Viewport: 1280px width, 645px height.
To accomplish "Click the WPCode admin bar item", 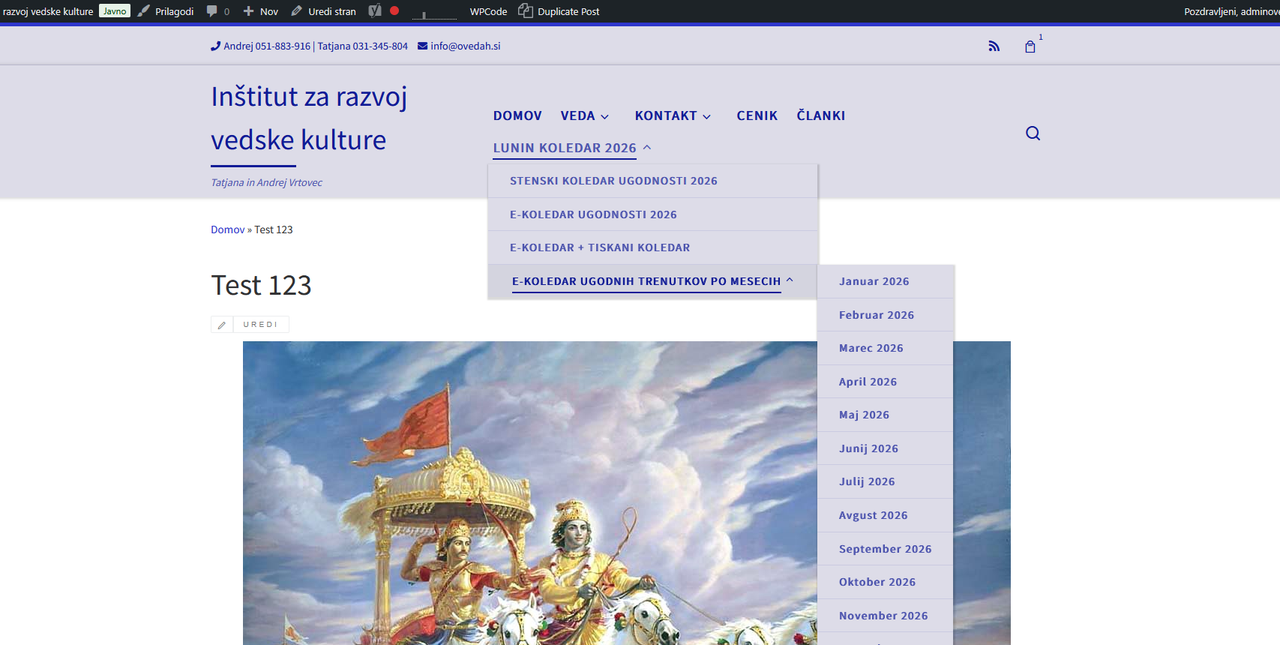I will tap(488, 11).
